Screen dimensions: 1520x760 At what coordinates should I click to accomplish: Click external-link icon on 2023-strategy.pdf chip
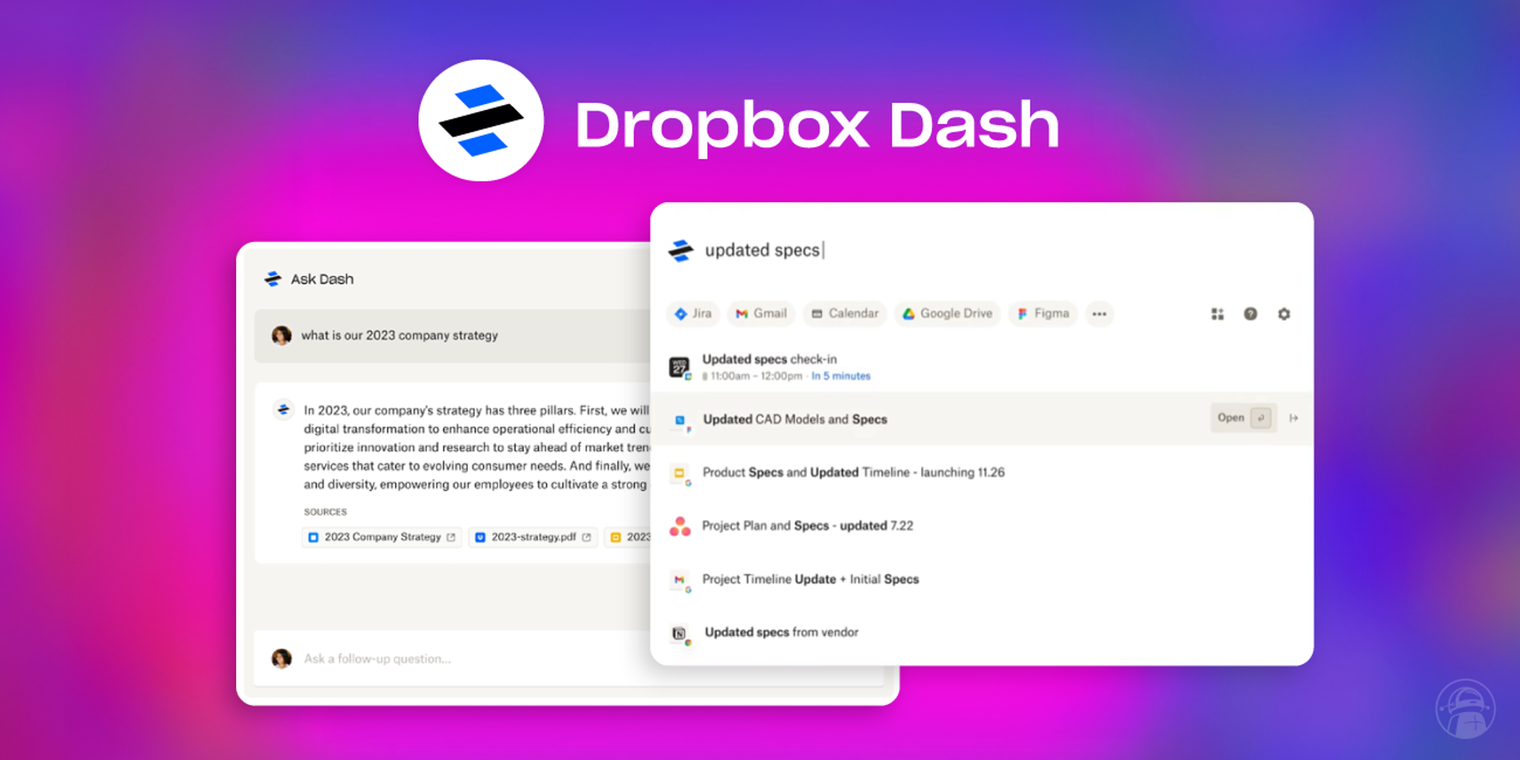[586, 537]
